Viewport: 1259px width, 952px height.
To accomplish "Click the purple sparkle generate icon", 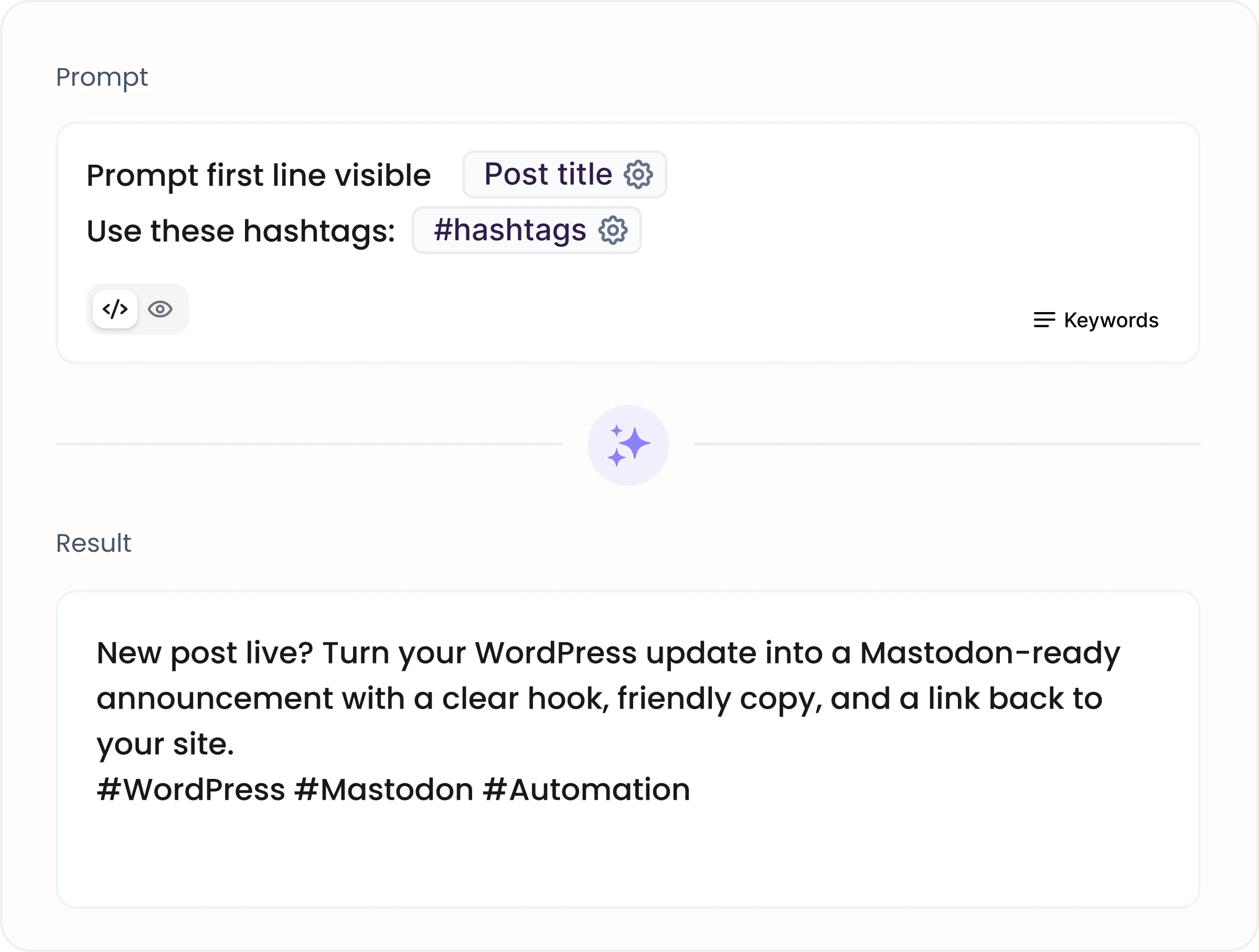I will [628, 445].
